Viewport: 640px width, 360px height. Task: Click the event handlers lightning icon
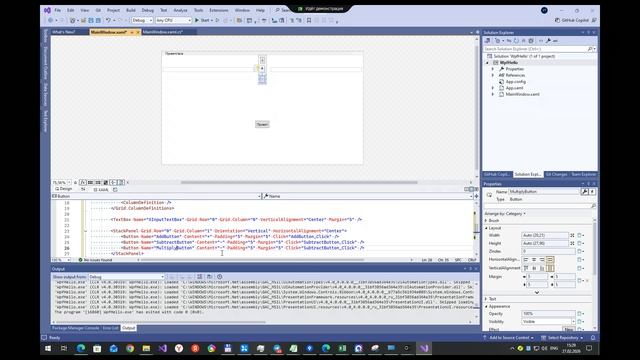pos(592,191)
